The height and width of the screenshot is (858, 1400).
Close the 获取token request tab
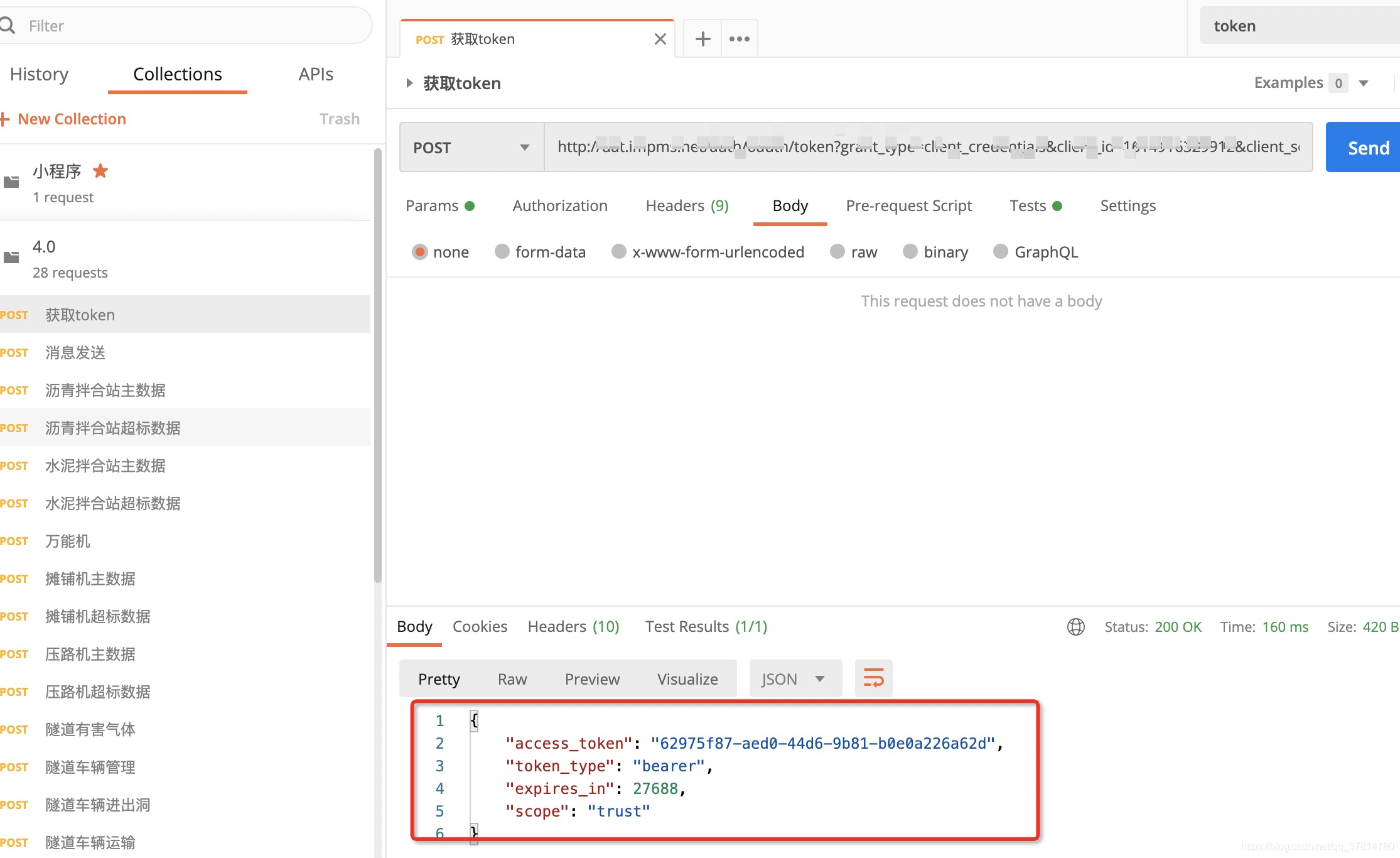click(x=660, y=39)
